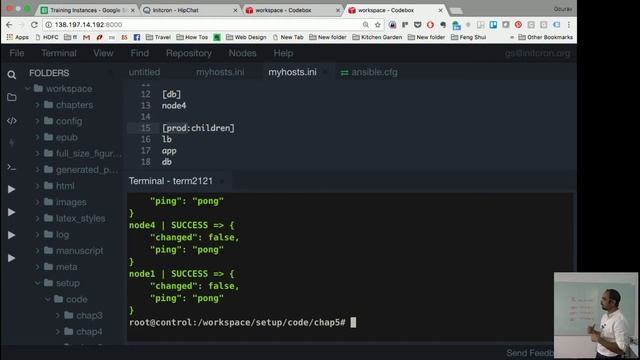Open the View menu
The width and height of the screenshot is (640, 360).
tap(103, 53)
